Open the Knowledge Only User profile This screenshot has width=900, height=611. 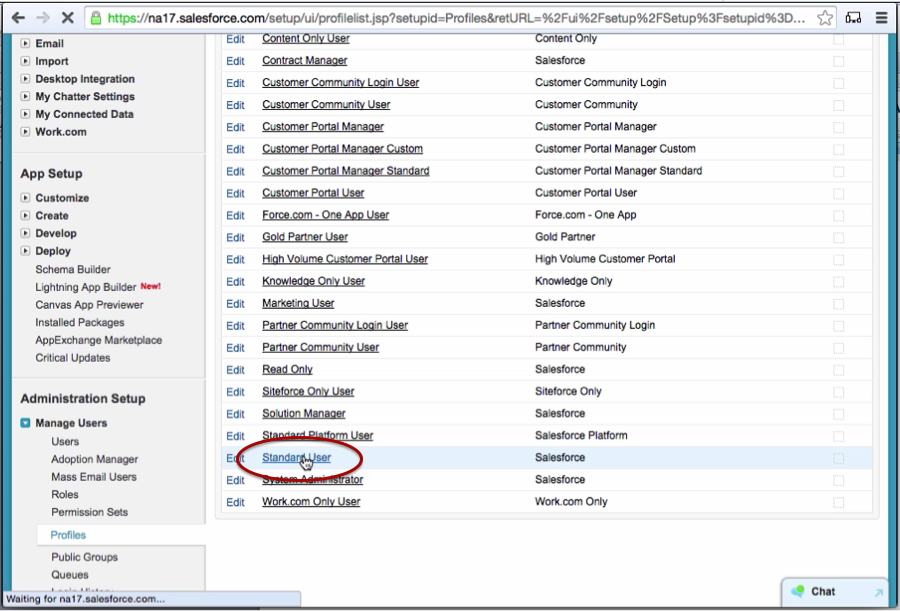(313, 281)
